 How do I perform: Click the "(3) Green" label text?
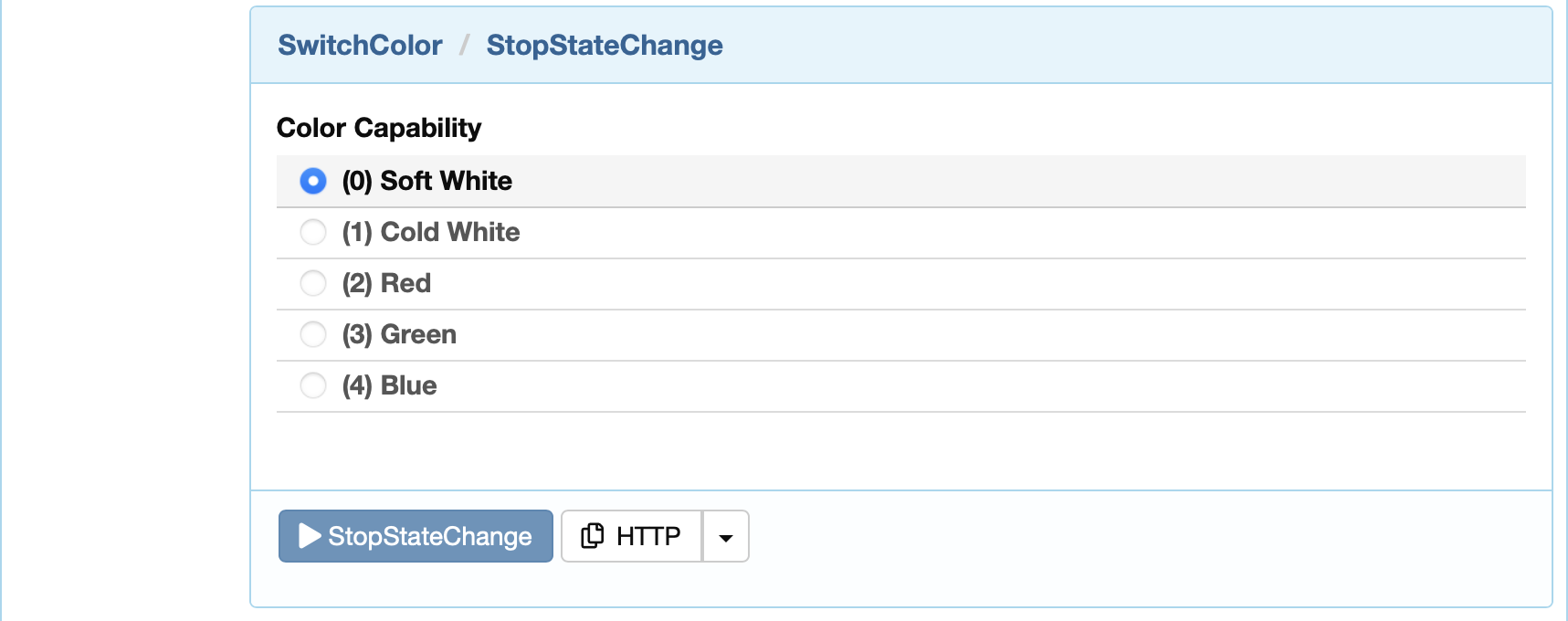coord(399,334)
